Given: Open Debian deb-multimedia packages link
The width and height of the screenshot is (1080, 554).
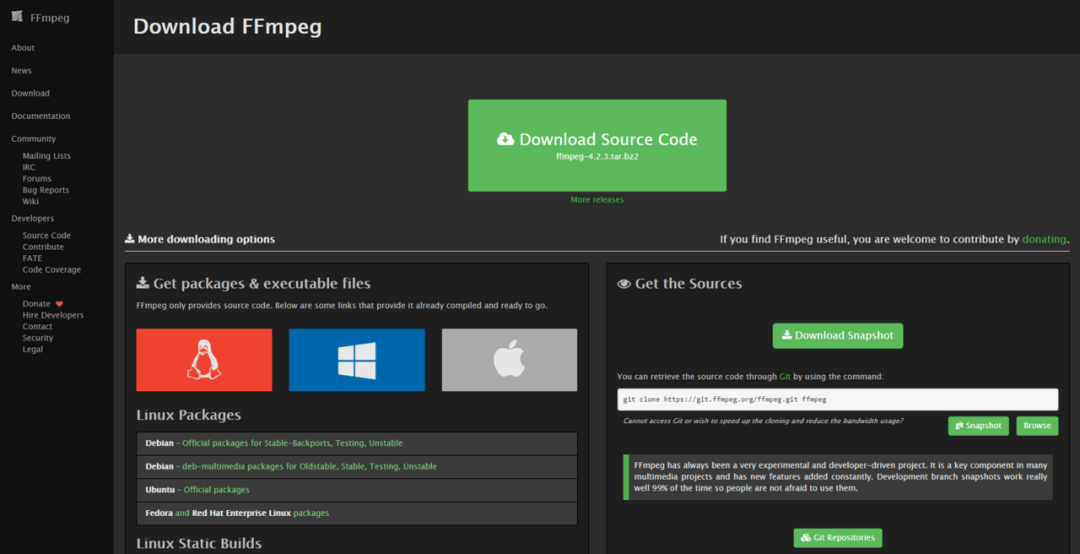Looking at the screenshot, I should (309, 466).
